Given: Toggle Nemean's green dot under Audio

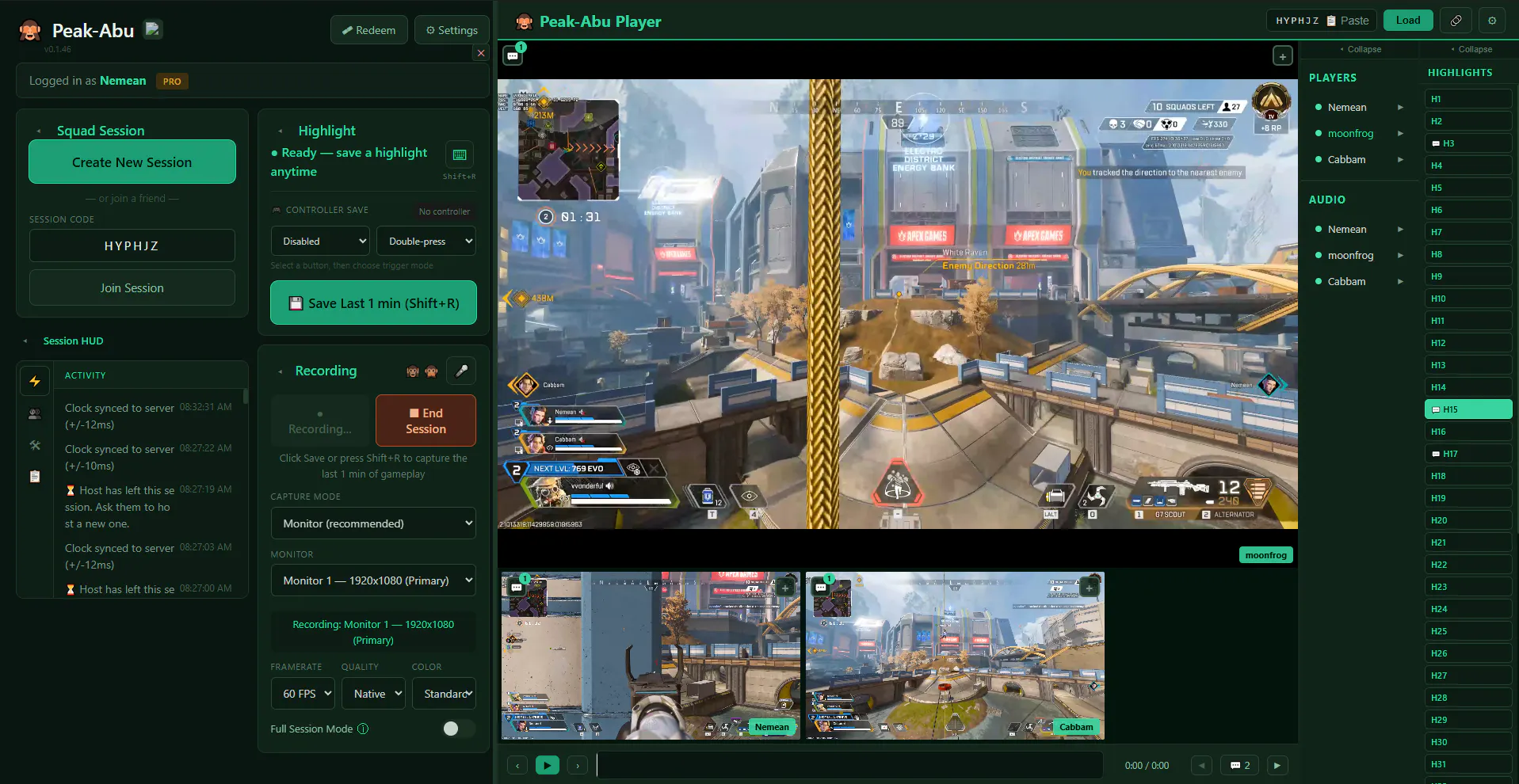Looking at the screenshot, I should click(x=1319, y=229).
